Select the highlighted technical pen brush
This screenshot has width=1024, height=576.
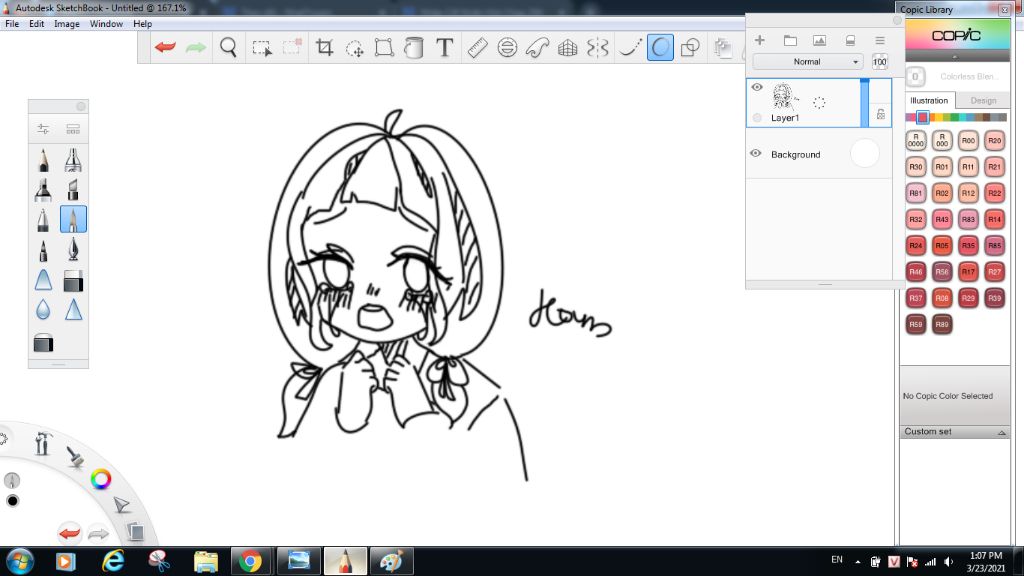[x=73, y=219]
